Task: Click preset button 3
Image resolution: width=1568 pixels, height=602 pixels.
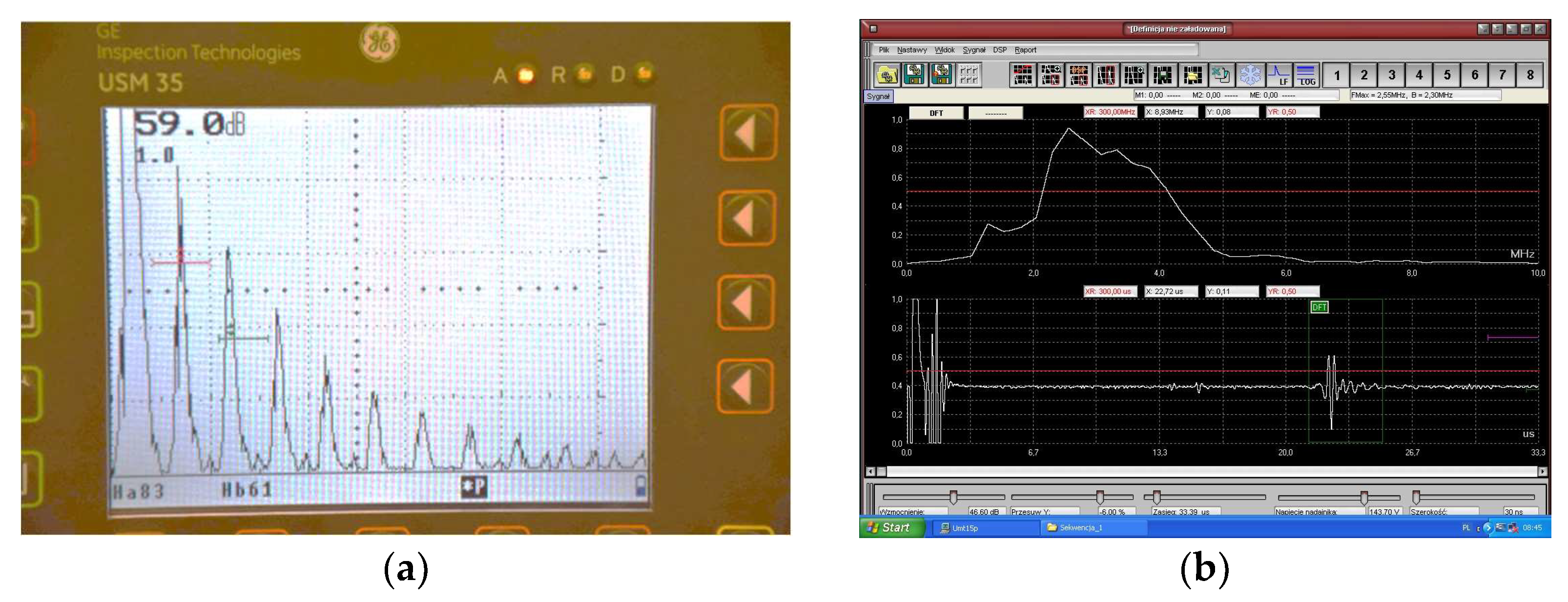Action: coord(1391,75)
